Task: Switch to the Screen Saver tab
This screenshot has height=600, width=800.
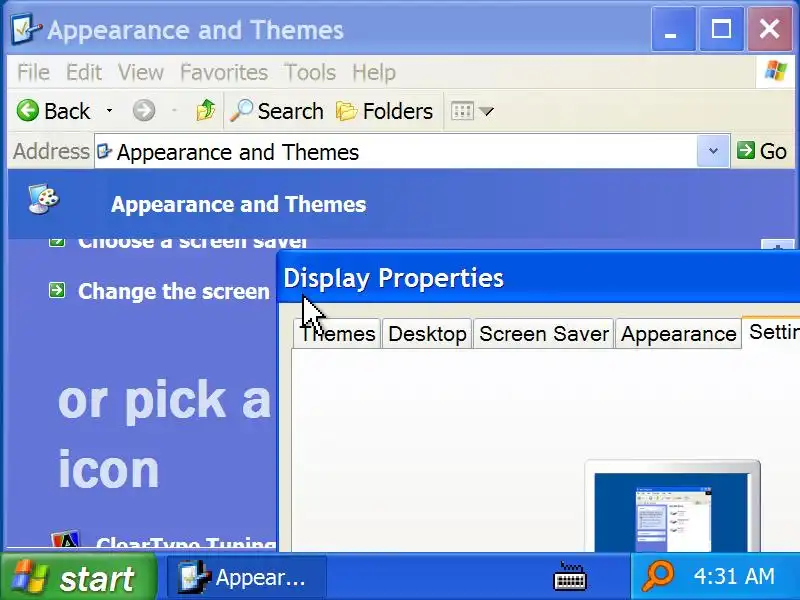Action: [x=544, y=334]
